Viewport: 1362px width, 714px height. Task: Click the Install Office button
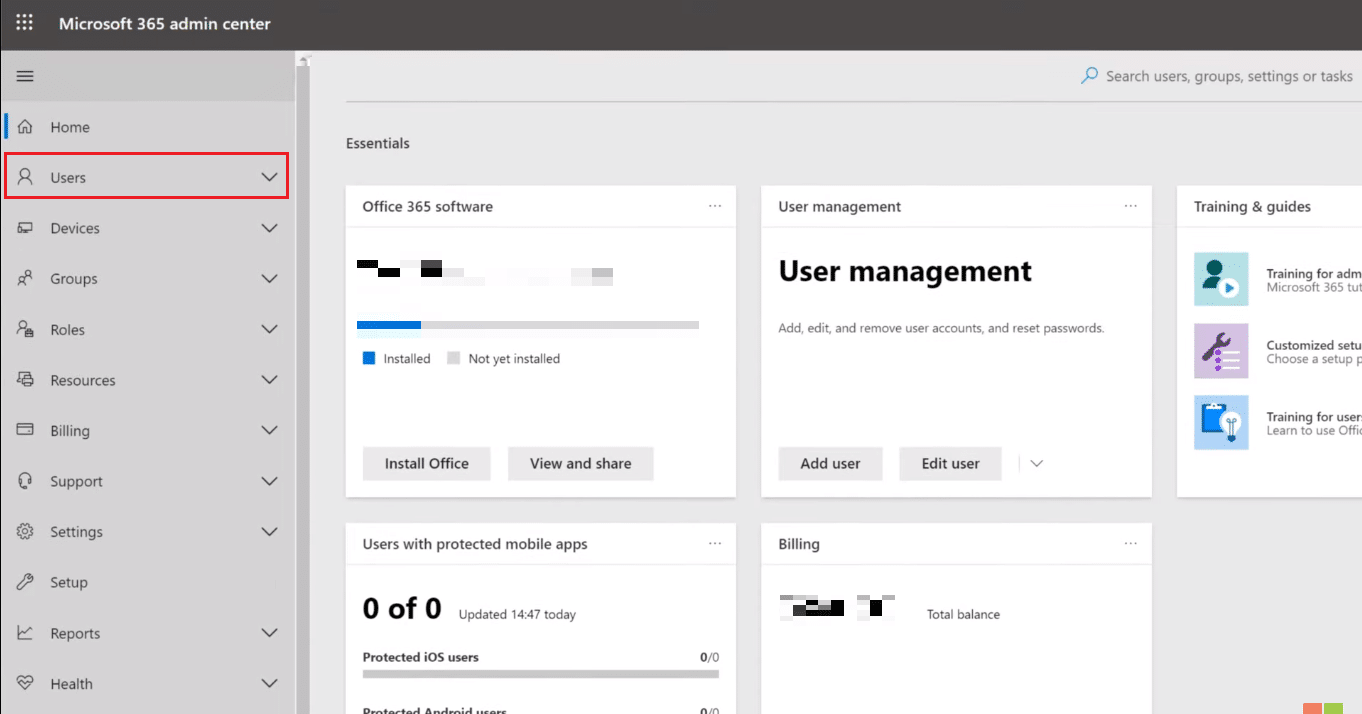(427, 464)
